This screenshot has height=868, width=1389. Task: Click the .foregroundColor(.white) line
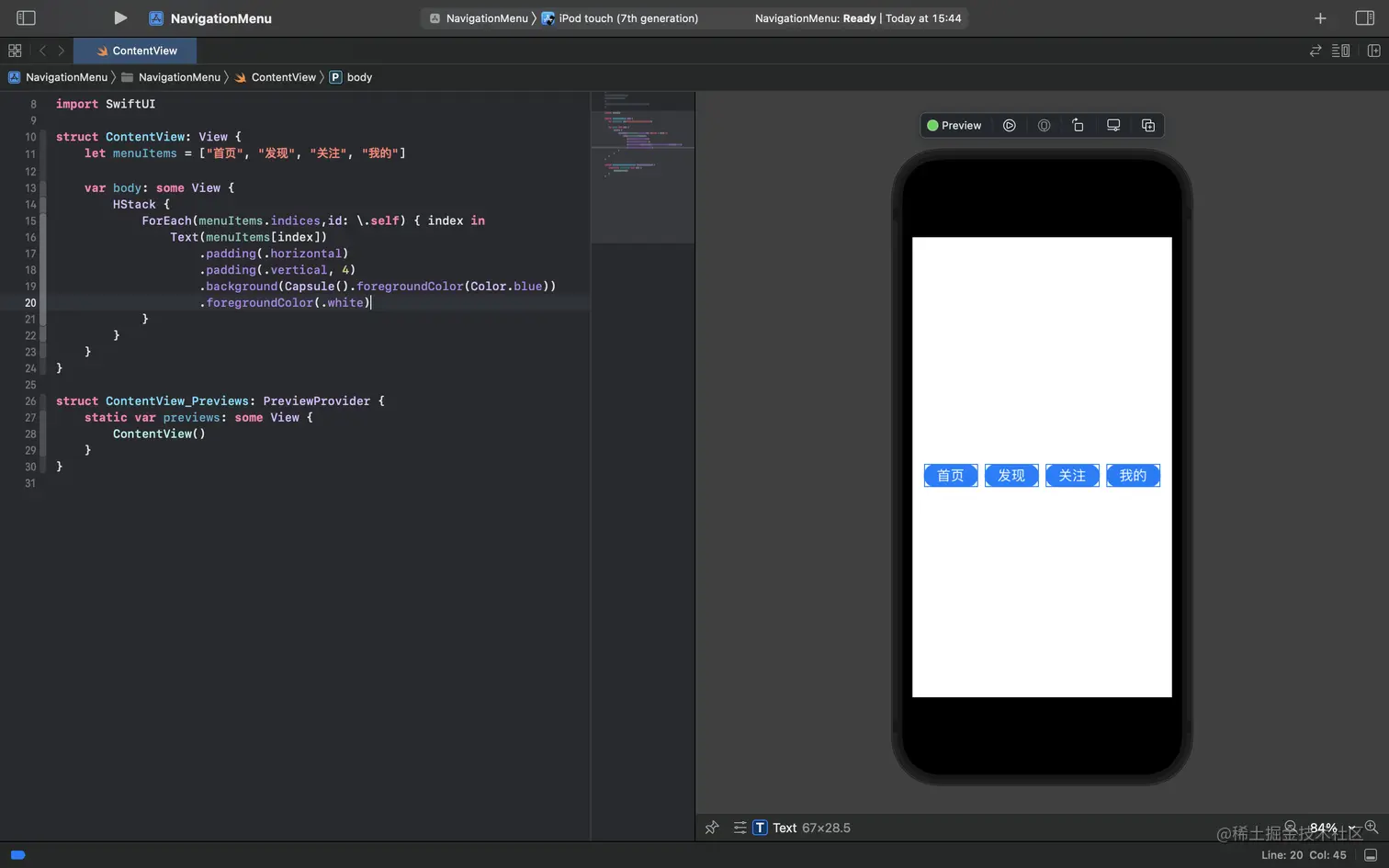(x=285, y=303)
